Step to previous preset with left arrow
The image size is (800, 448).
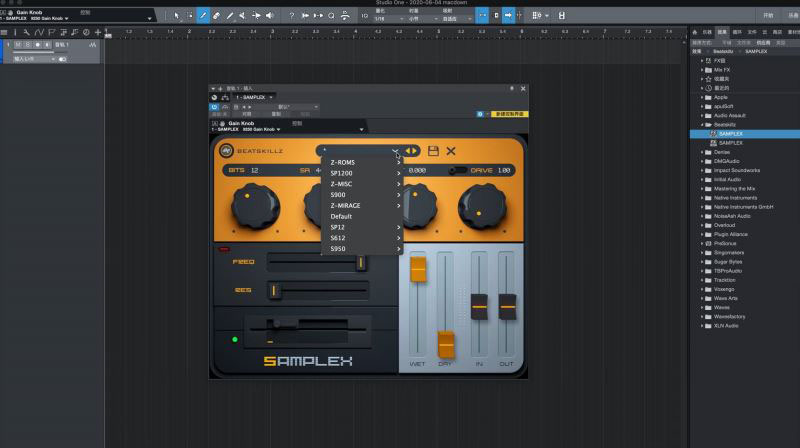408,151
